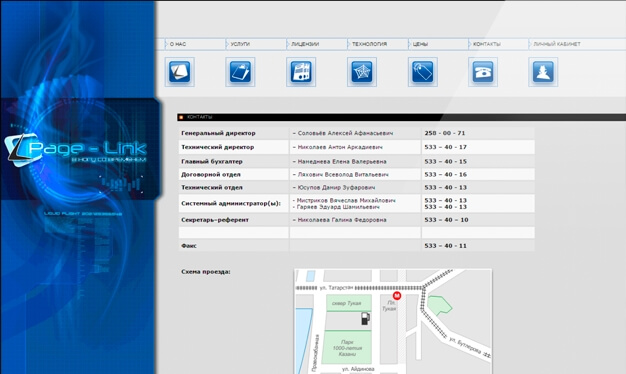Open the directions map image

[393, 321]
